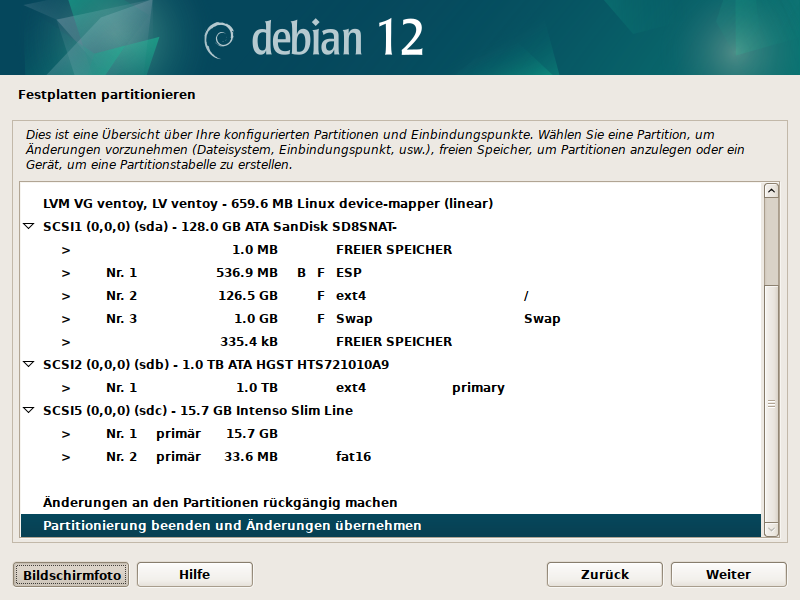This screenshot has width=800, height=600.
Task: Click the arrow beside the ESP partition row
Action: click(x=66, y=273)
